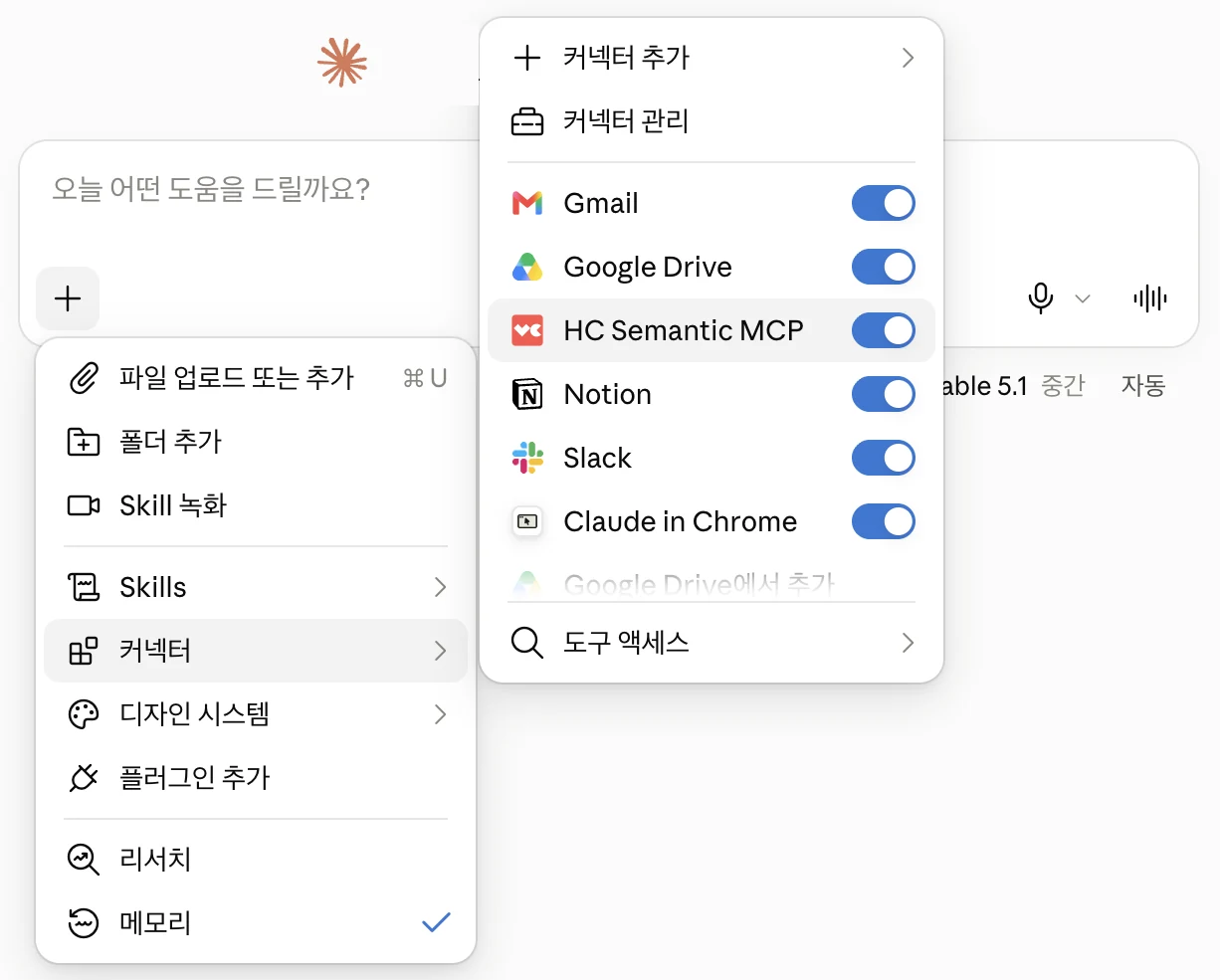The height and width of the screenshot is (980, 1220).
Task: Click the microphone dictation icon
Action: click(1041, 298)
